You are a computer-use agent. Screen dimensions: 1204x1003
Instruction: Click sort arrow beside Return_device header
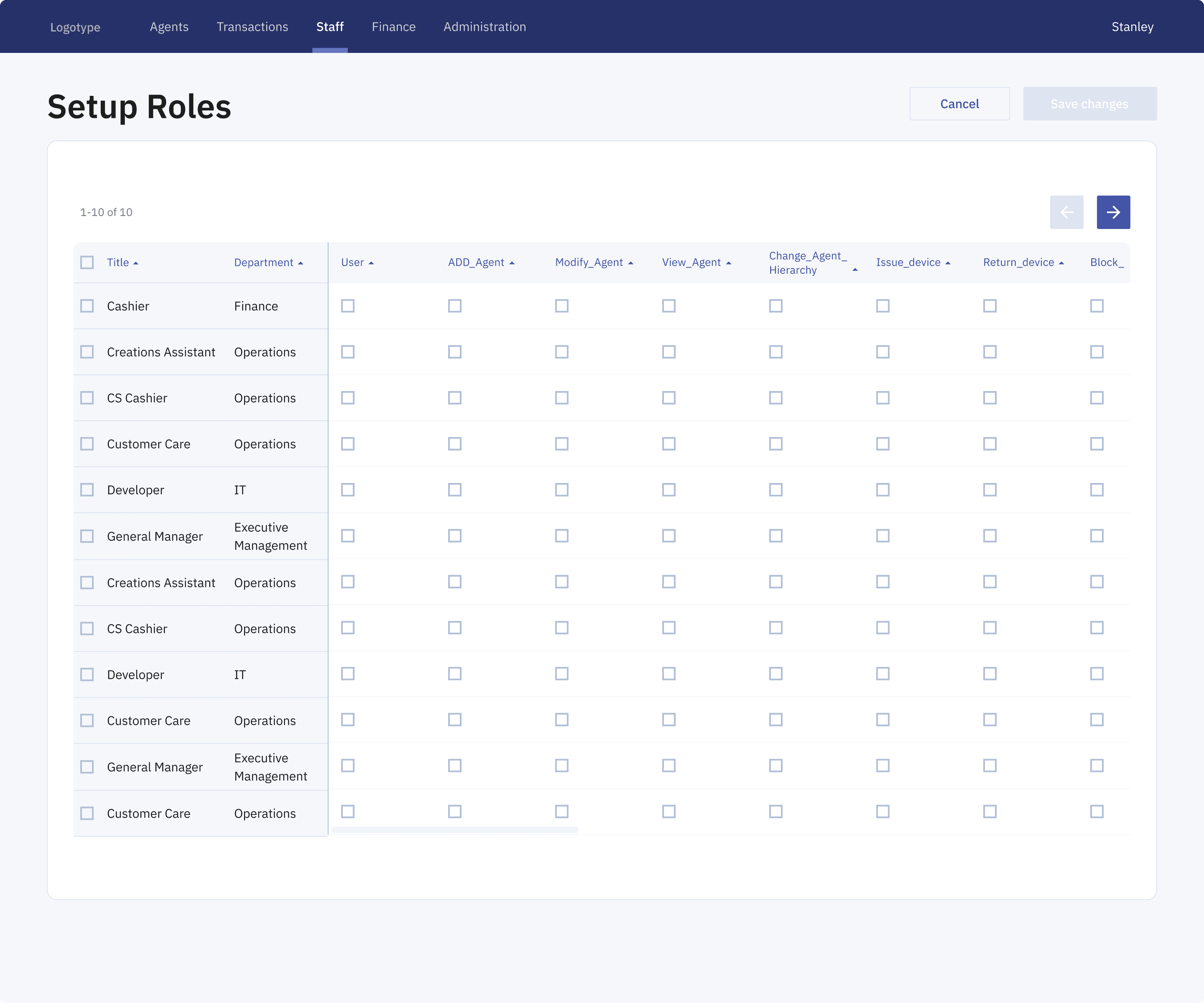[x=1061, y=263]
